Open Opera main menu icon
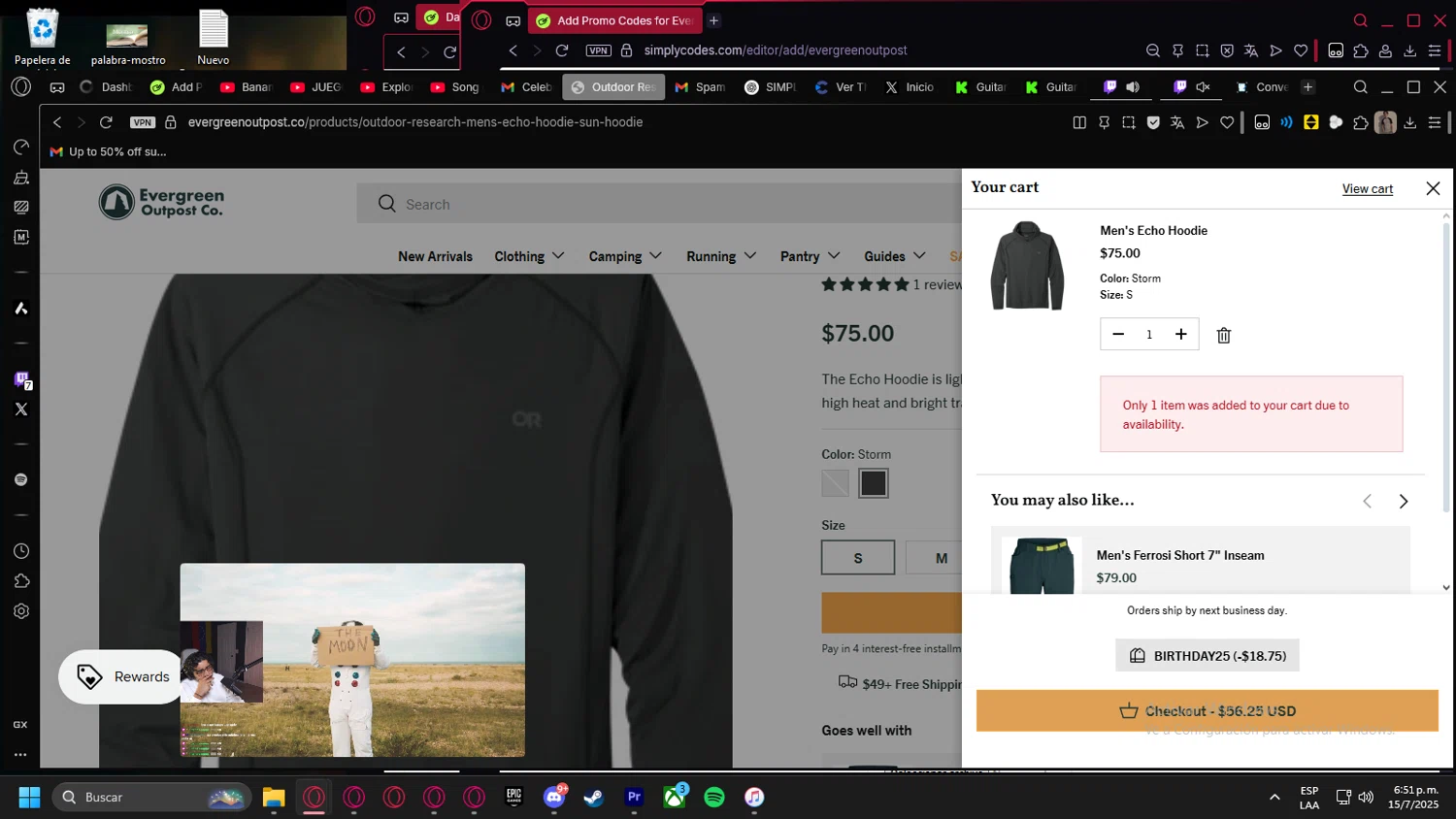The image size is (1456, 819). [20, 86]
